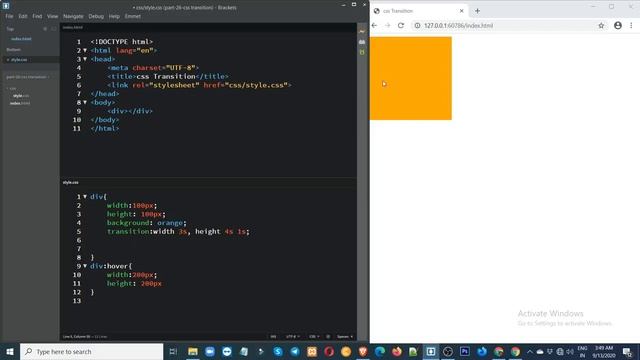Select style.css in the working files
This screenshot has width=640, height=360.
(19, 60)
